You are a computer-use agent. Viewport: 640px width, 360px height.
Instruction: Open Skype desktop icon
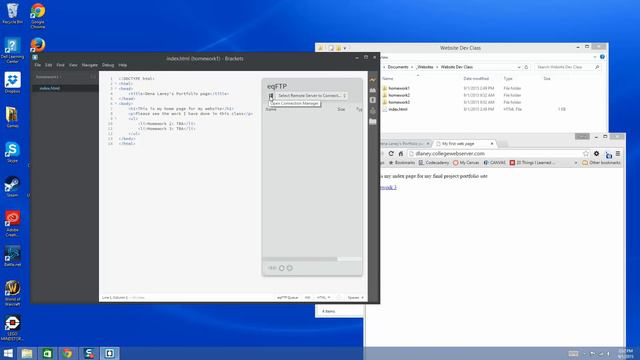point(12,152)
